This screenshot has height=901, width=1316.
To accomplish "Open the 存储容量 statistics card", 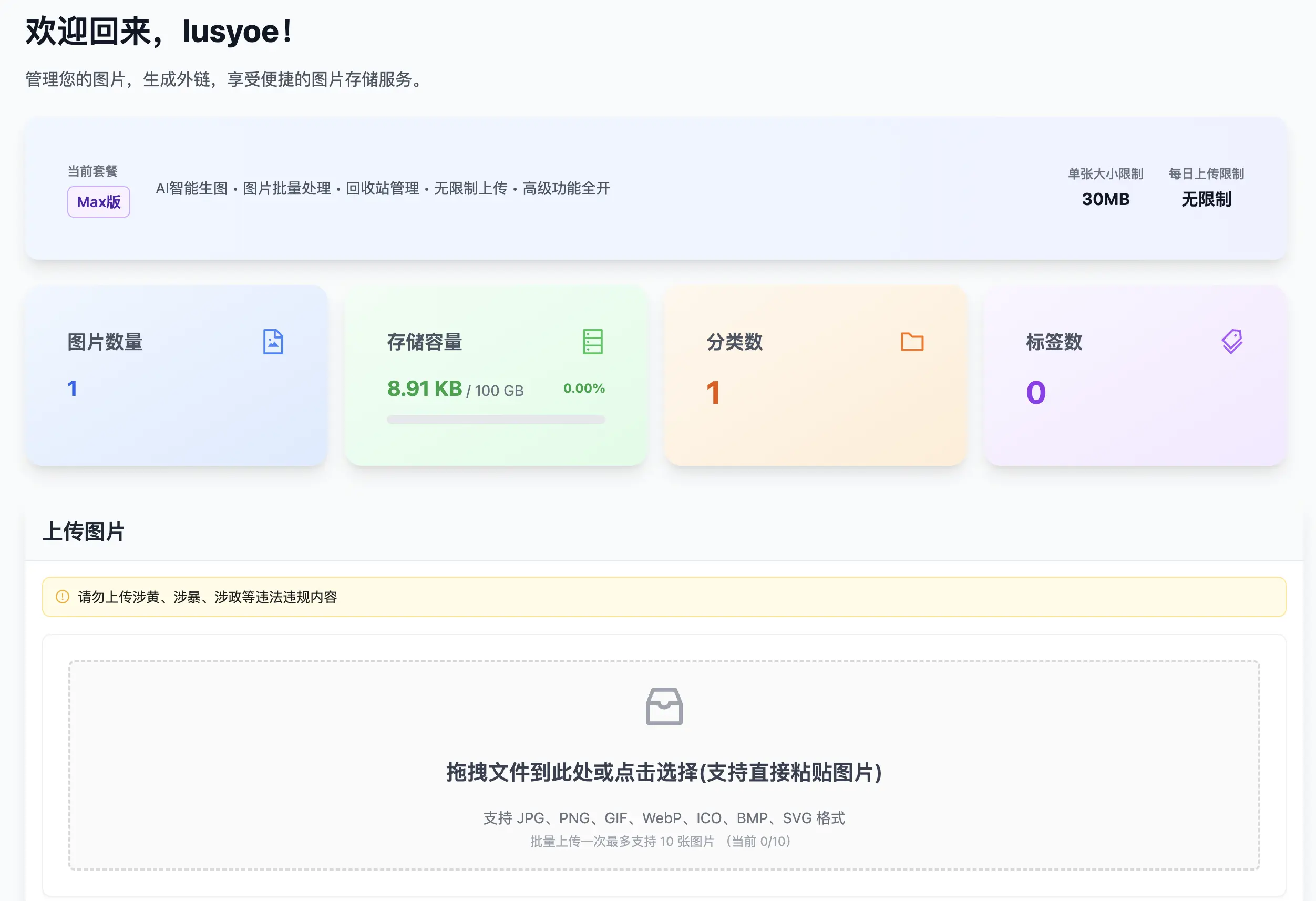I will coord(496,442).
